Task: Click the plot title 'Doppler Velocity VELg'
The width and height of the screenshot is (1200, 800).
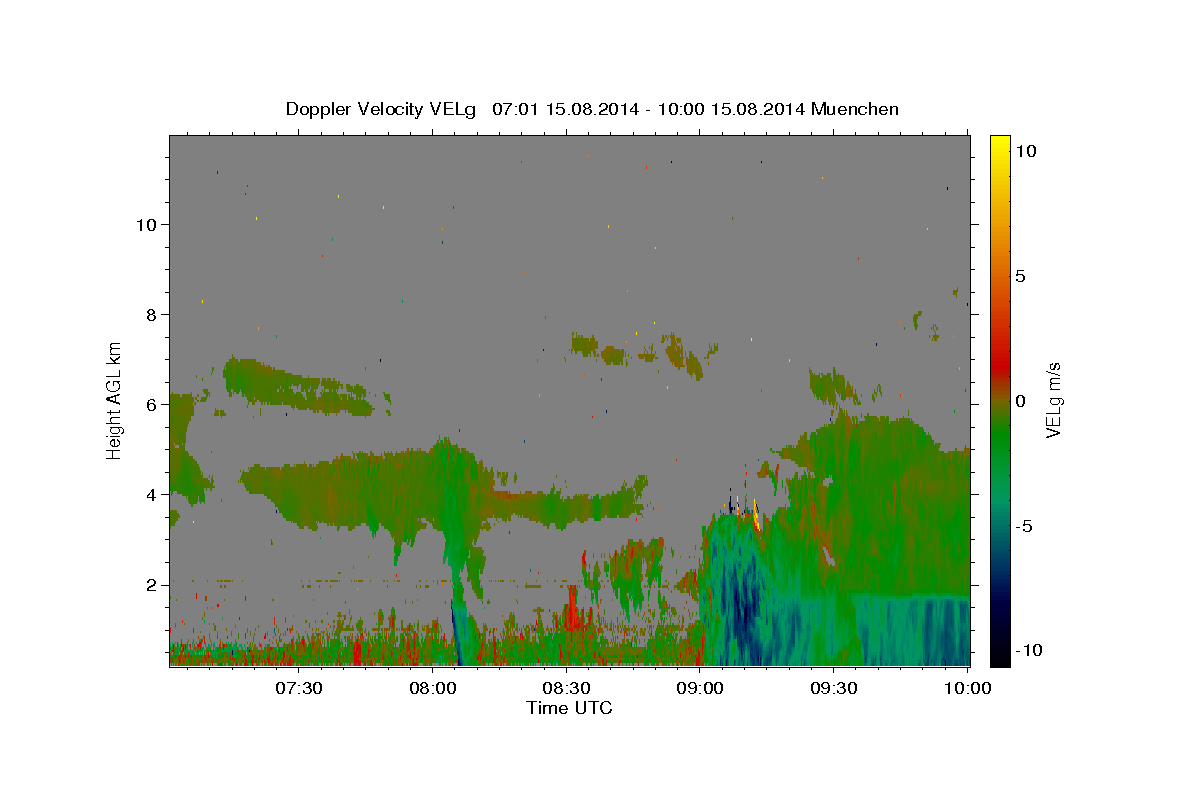Action: (x=383, y=109)
